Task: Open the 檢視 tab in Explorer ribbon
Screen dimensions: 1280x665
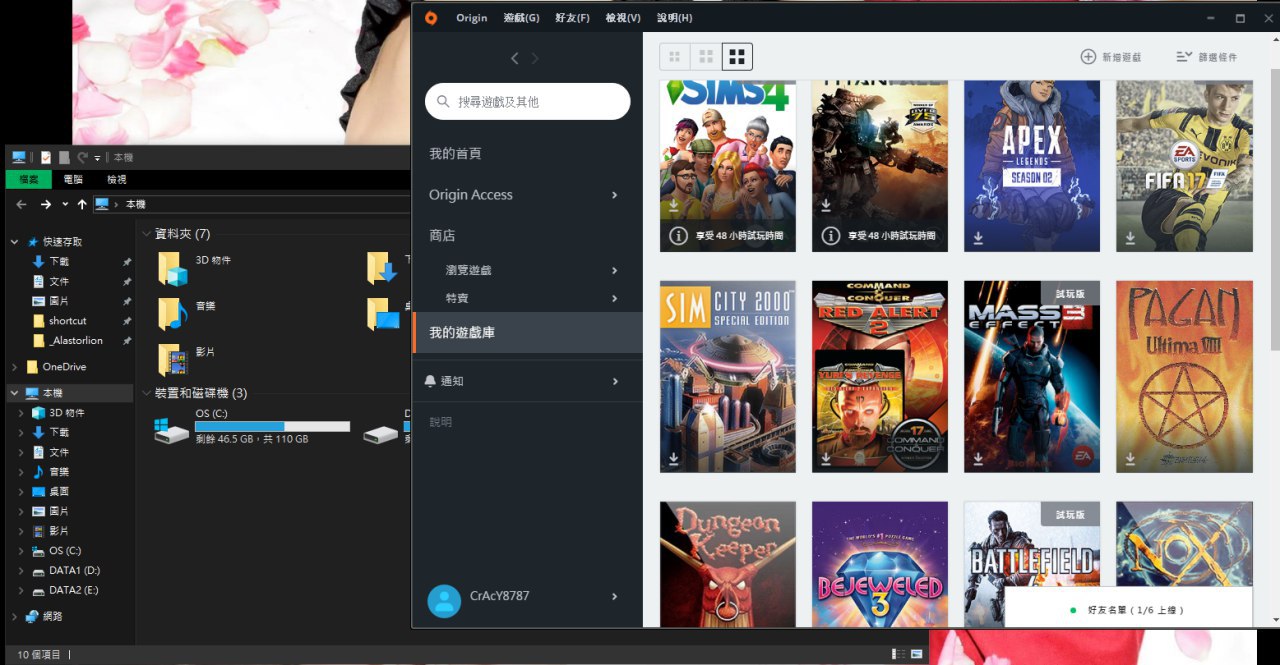Action: click(x=116, y=179)
